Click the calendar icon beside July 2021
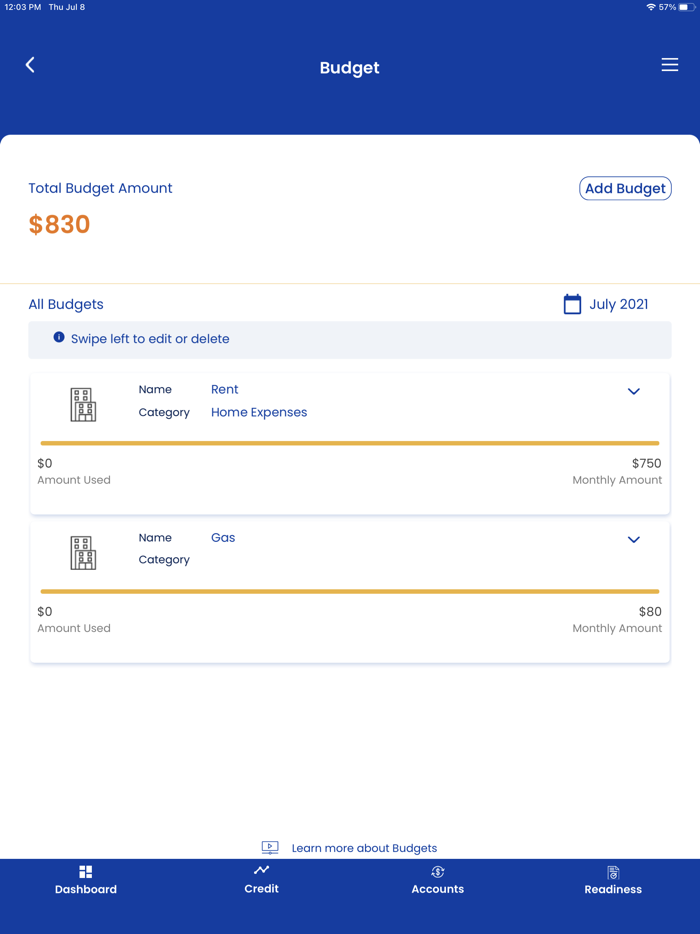This screenshot has width=700, height=934. coord(572,304)
